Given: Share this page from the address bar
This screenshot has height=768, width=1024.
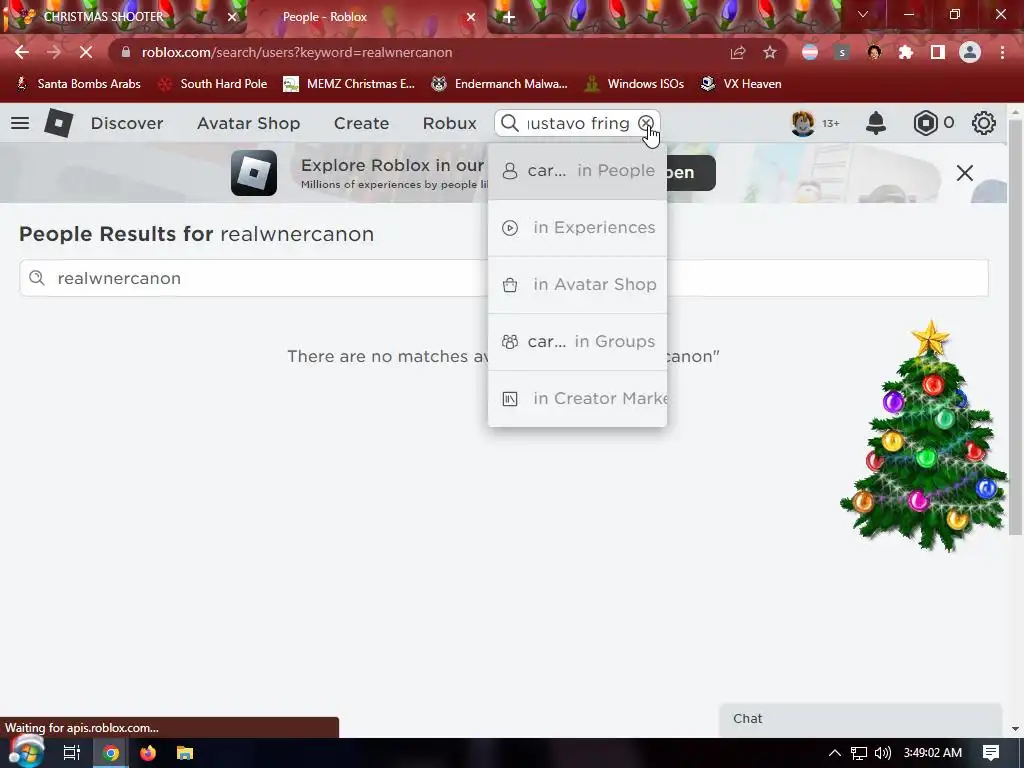Looking at the screenshot, I should pos(738,52).
